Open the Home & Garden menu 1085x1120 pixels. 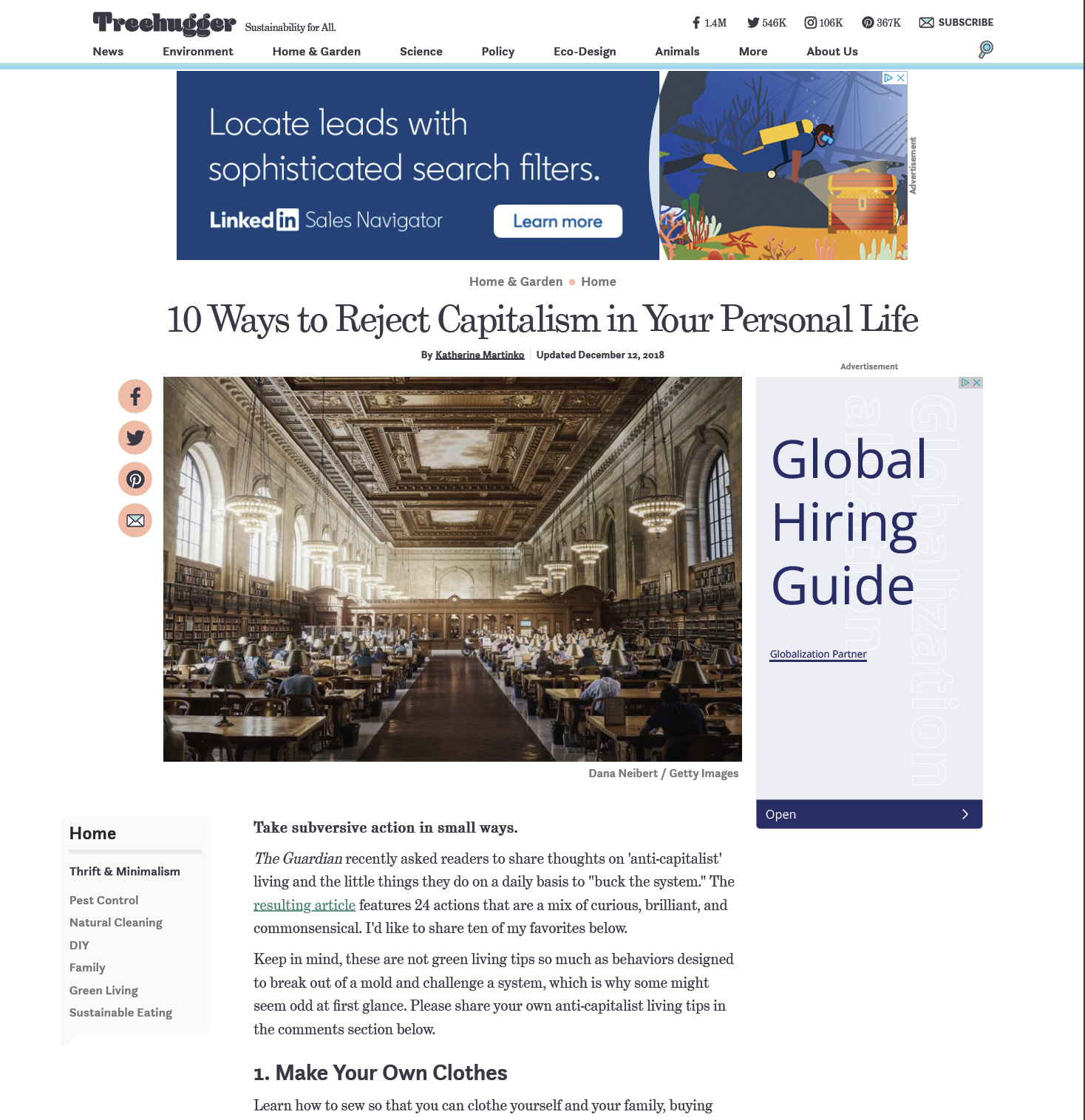point(316,52)
